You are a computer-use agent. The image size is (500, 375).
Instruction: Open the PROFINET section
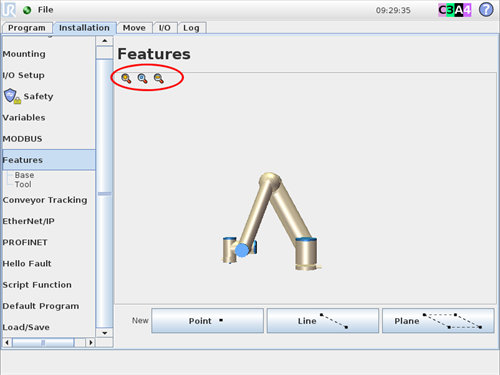(25, 242)
